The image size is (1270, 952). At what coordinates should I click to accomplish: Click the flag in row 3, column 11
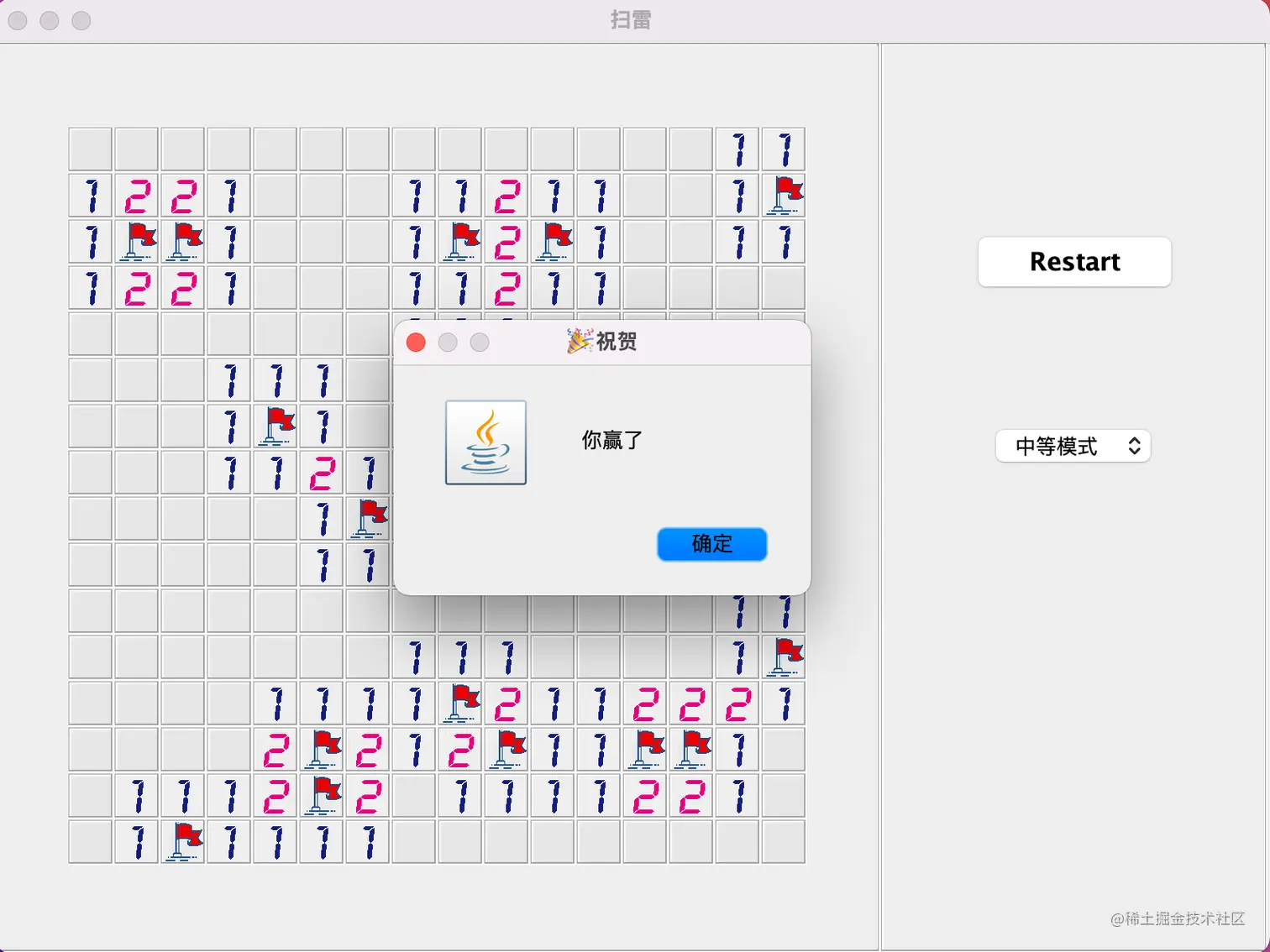coord(553,242)
